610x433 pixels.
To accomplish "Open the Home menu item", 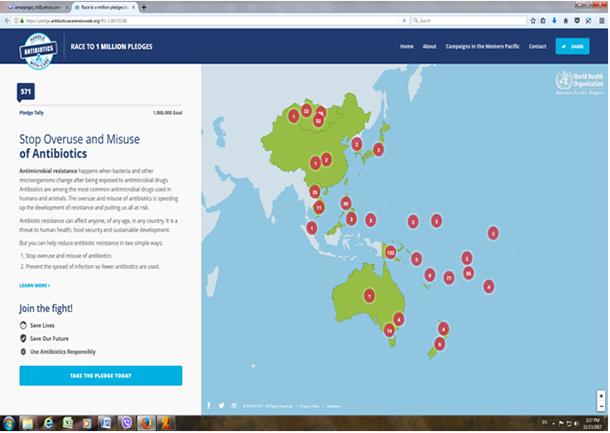I will tap(406, 47).
